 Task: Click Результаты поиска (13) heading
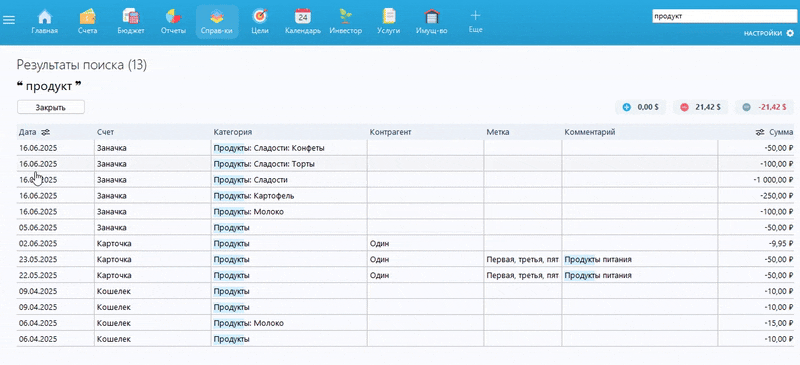pos(82,65)
